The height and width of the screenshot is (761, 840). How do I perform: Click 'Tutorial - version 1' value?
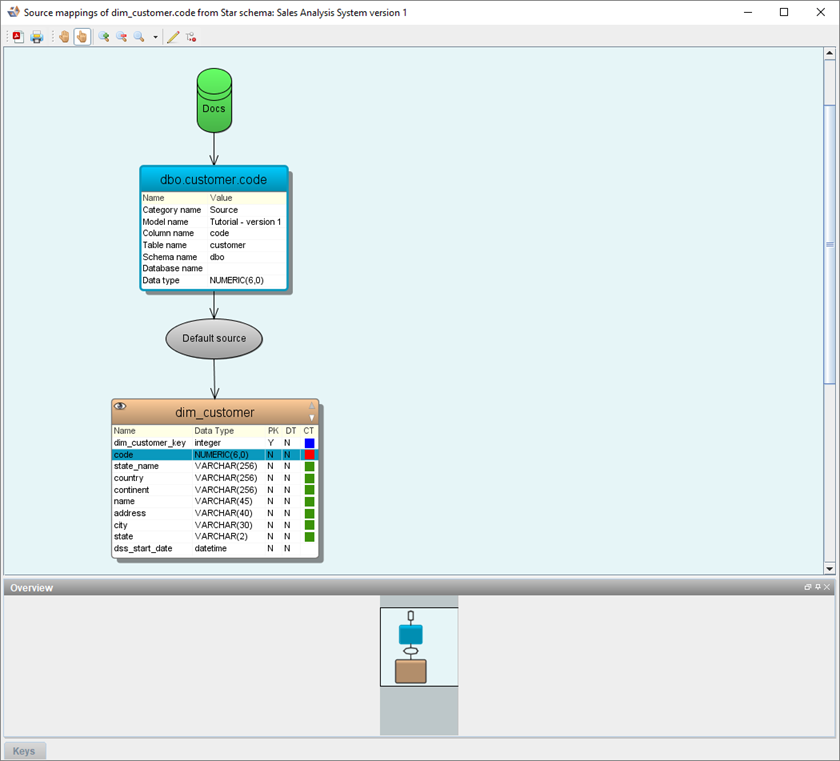pos(245,222)
